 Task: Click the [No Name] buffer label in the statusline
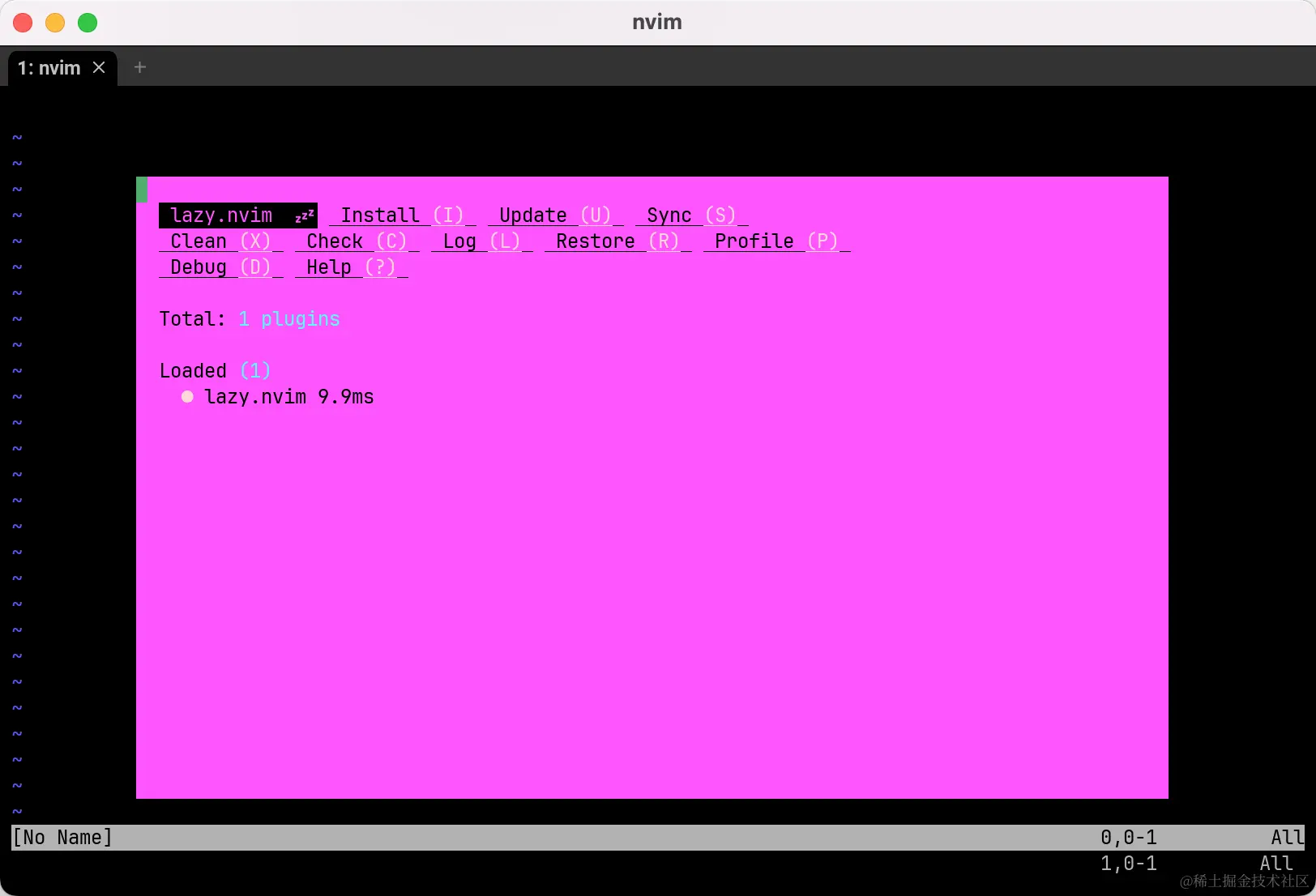pos(62,837)
